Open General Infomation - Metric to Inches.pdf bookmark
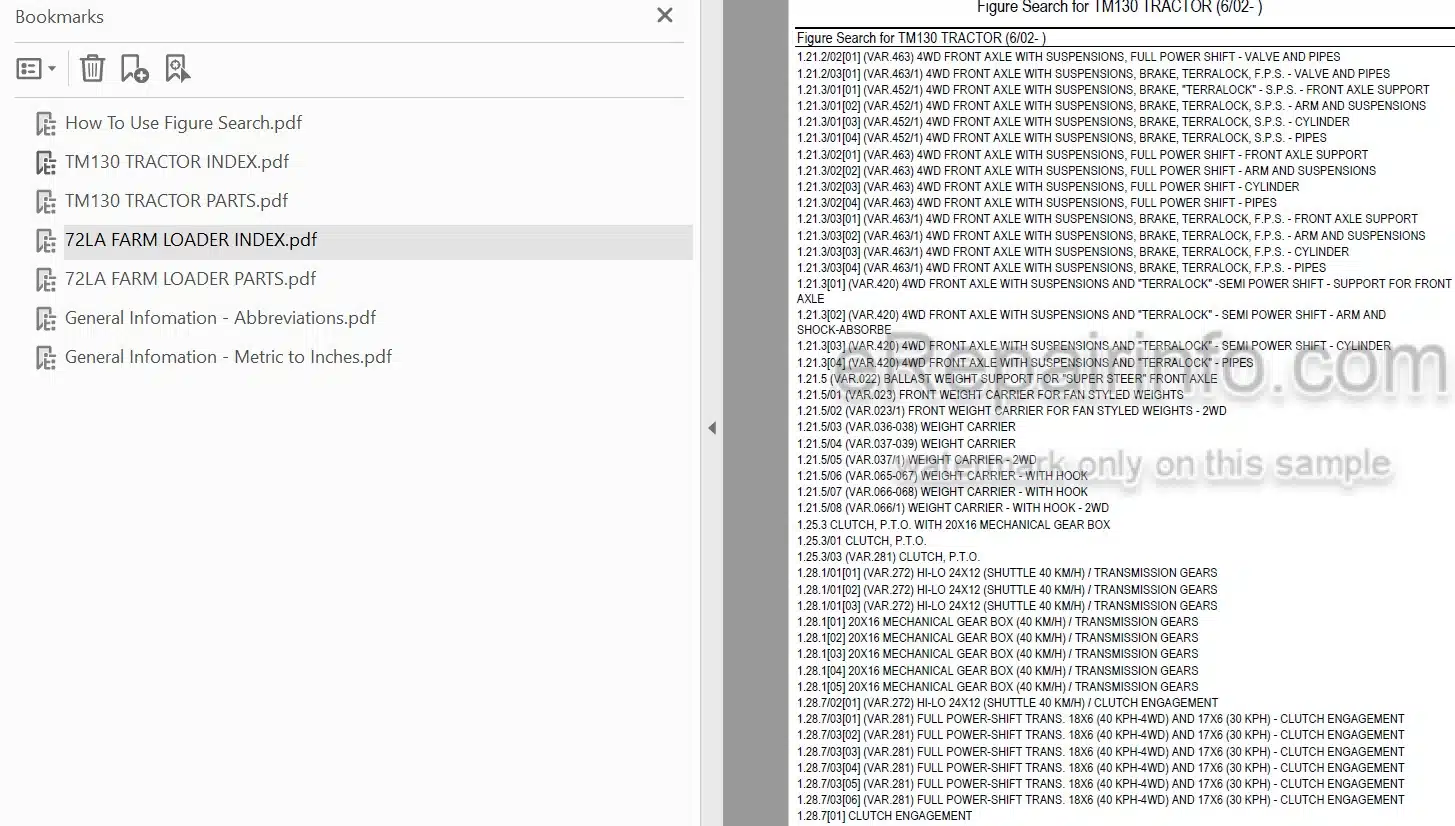 (228, 357)
